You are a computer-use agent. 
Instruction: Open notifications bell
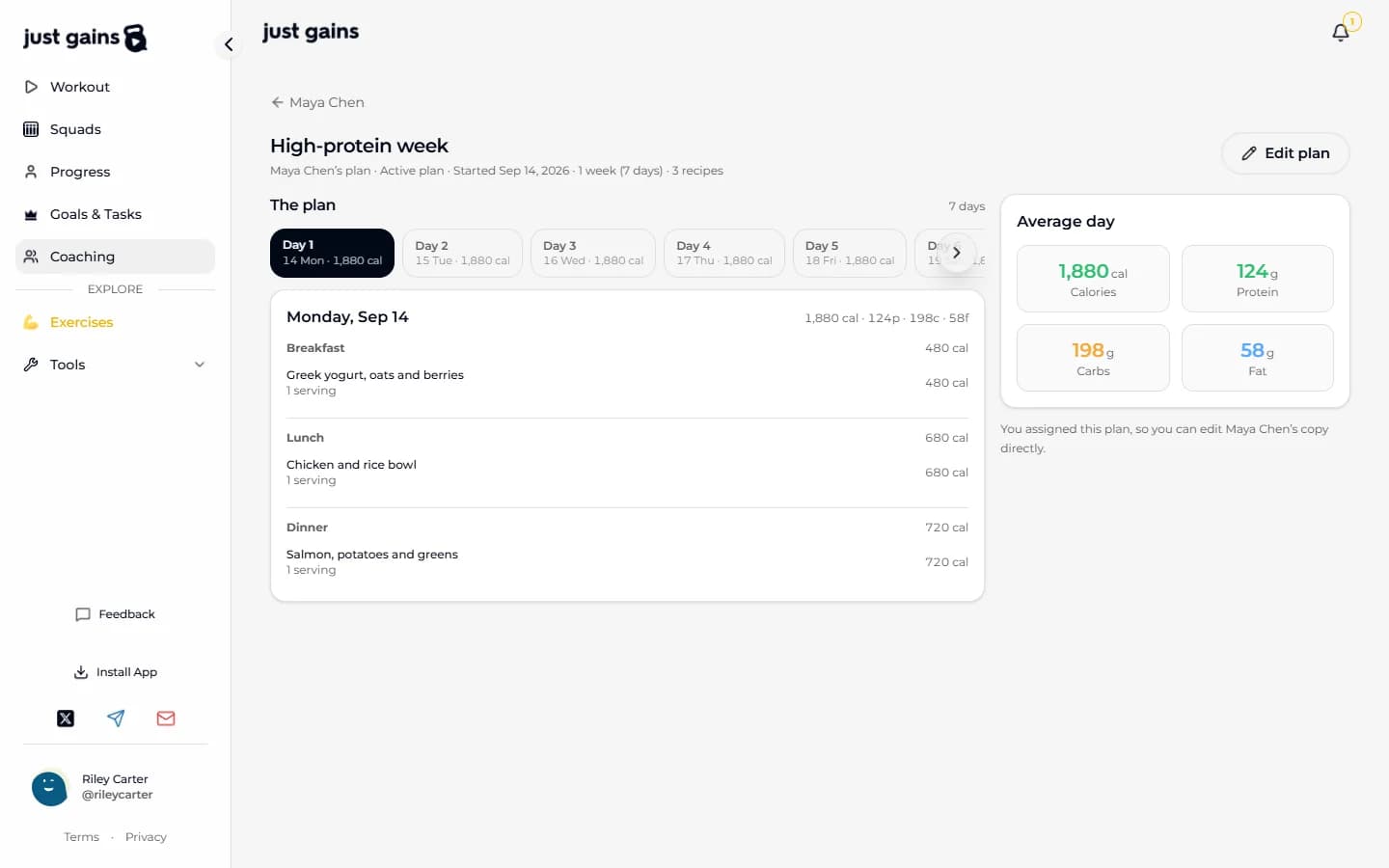[1341, 33]
